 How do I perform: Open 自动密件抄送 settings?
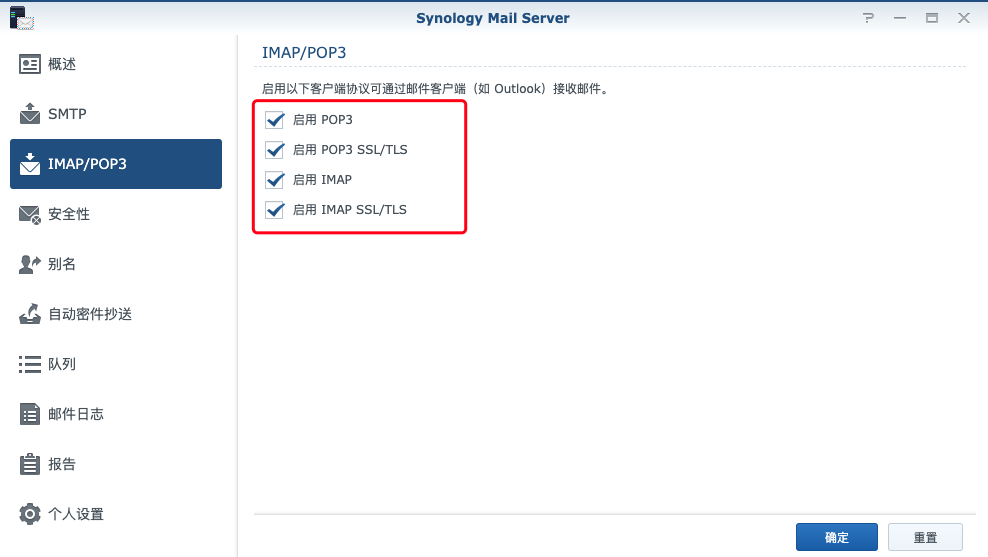click(x=116, y=314)
